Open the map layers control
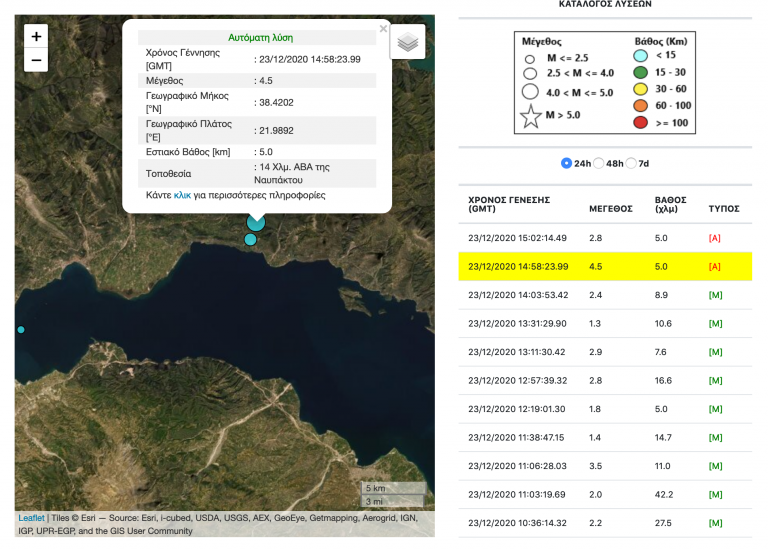Image resolution: width=768 pixels, height=551 pixels. pyautogui.click(x=408, y=42)
